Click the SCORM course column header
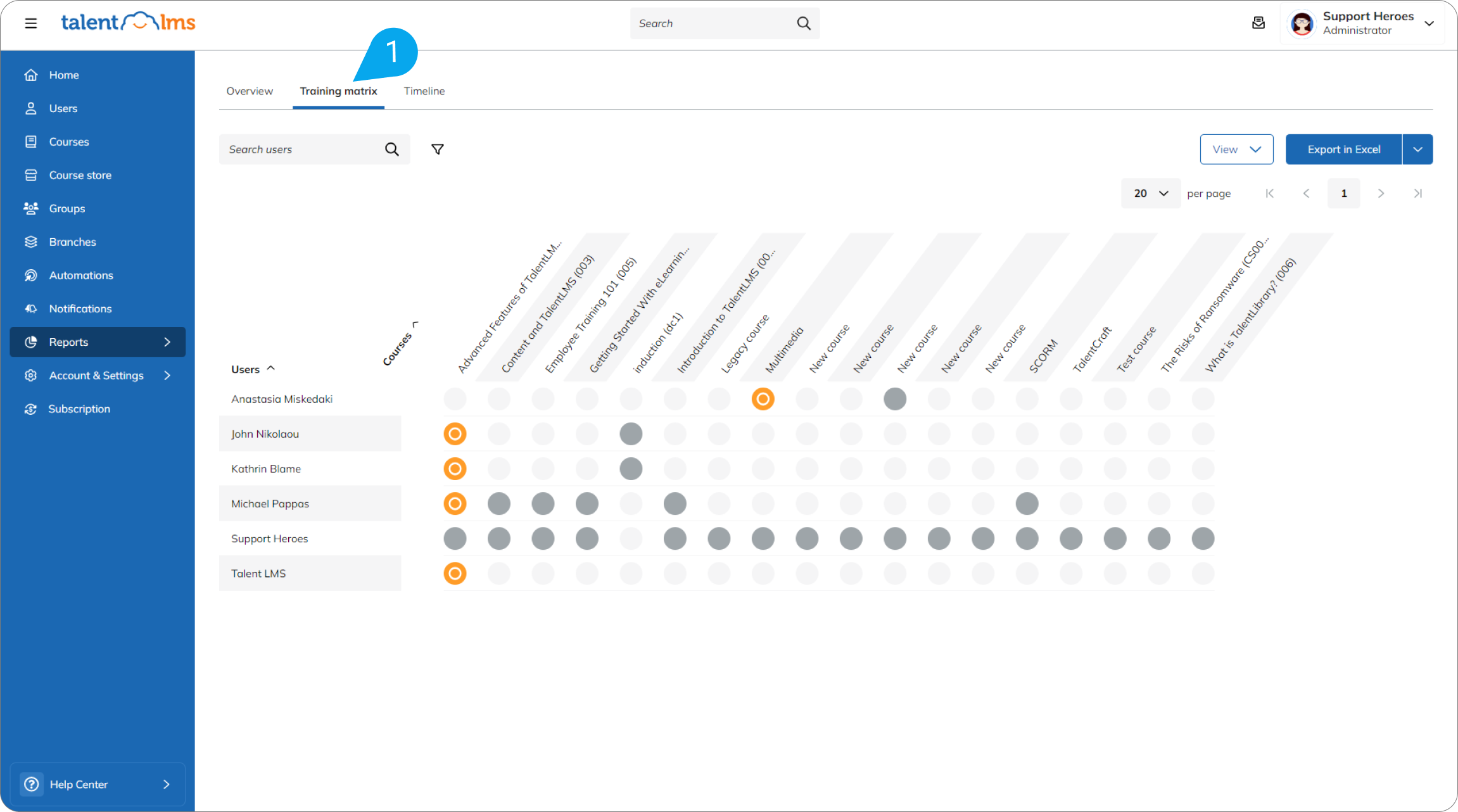The width and height of the screenshot is (1458, 812). [1043, 357]
